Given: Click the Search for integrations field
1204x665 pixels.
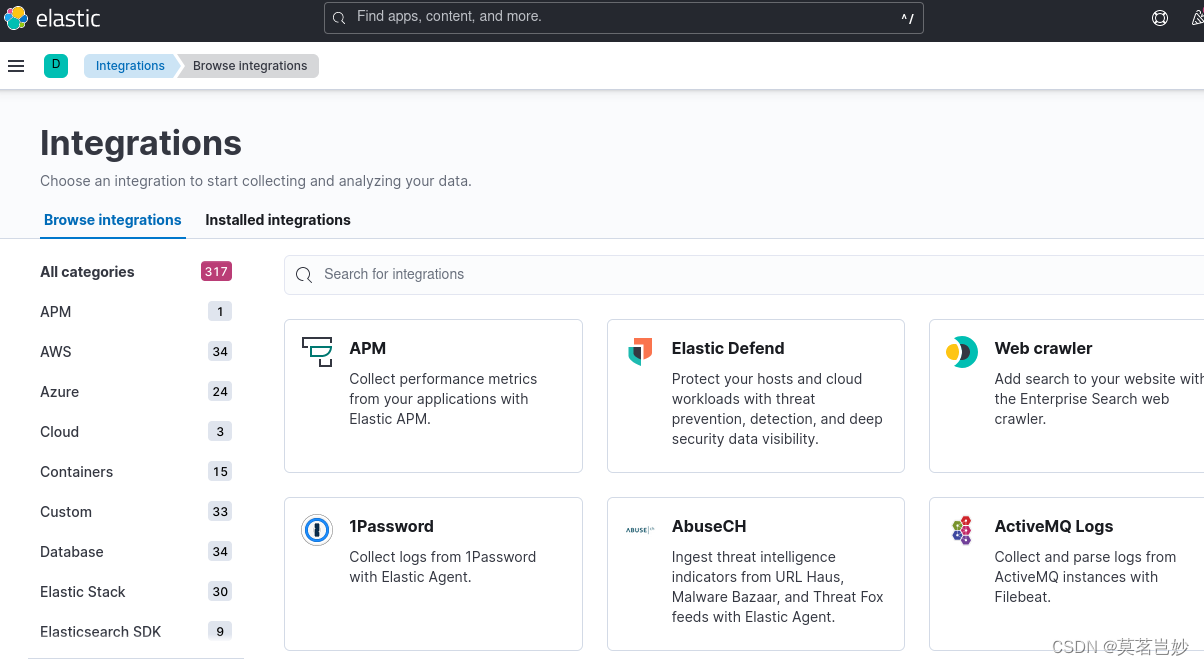Looking at the screenshot, I should pos(744,274).
